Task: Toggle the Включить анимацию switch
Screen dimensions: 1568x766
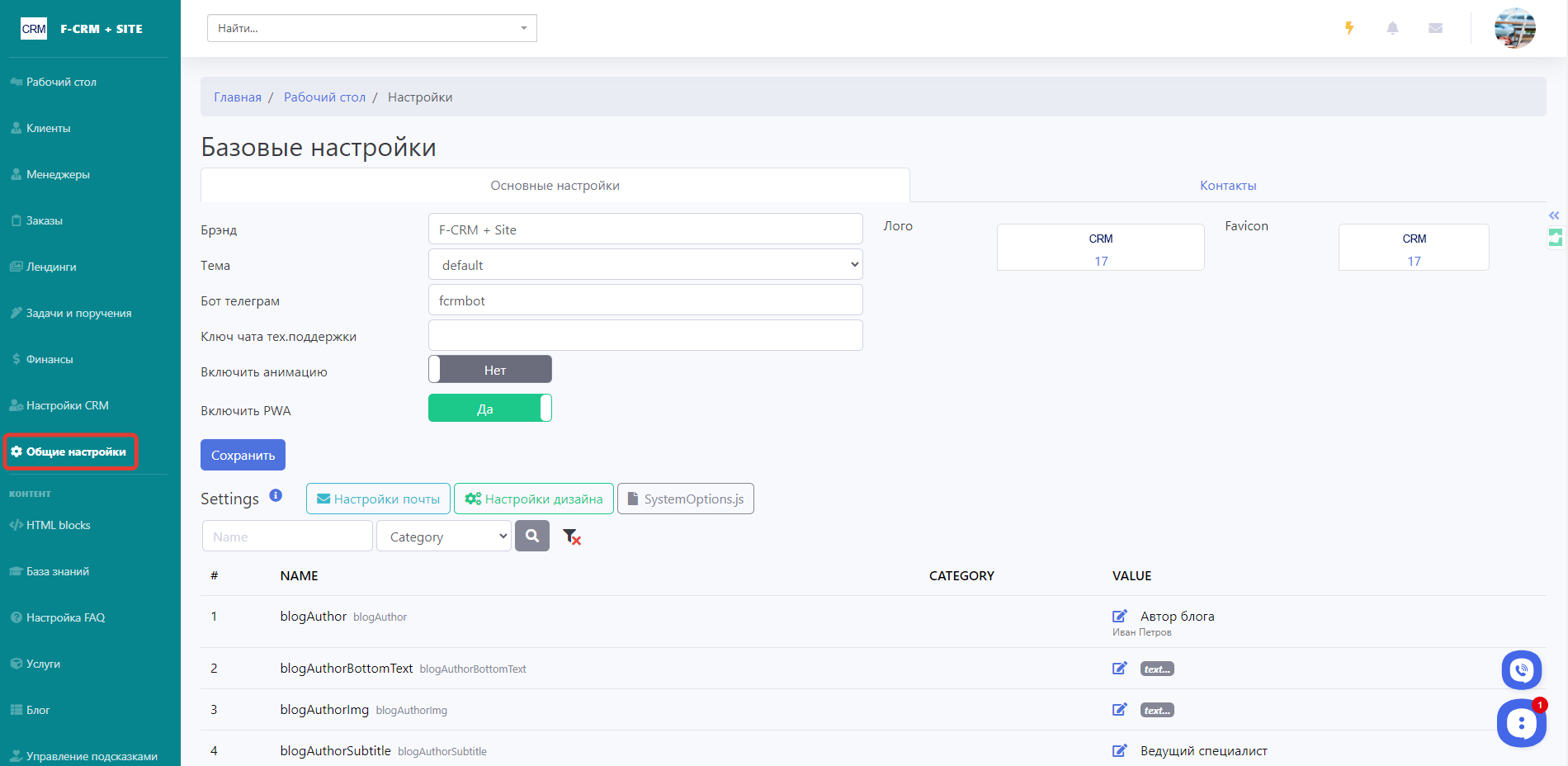Action: pos(490,370)
